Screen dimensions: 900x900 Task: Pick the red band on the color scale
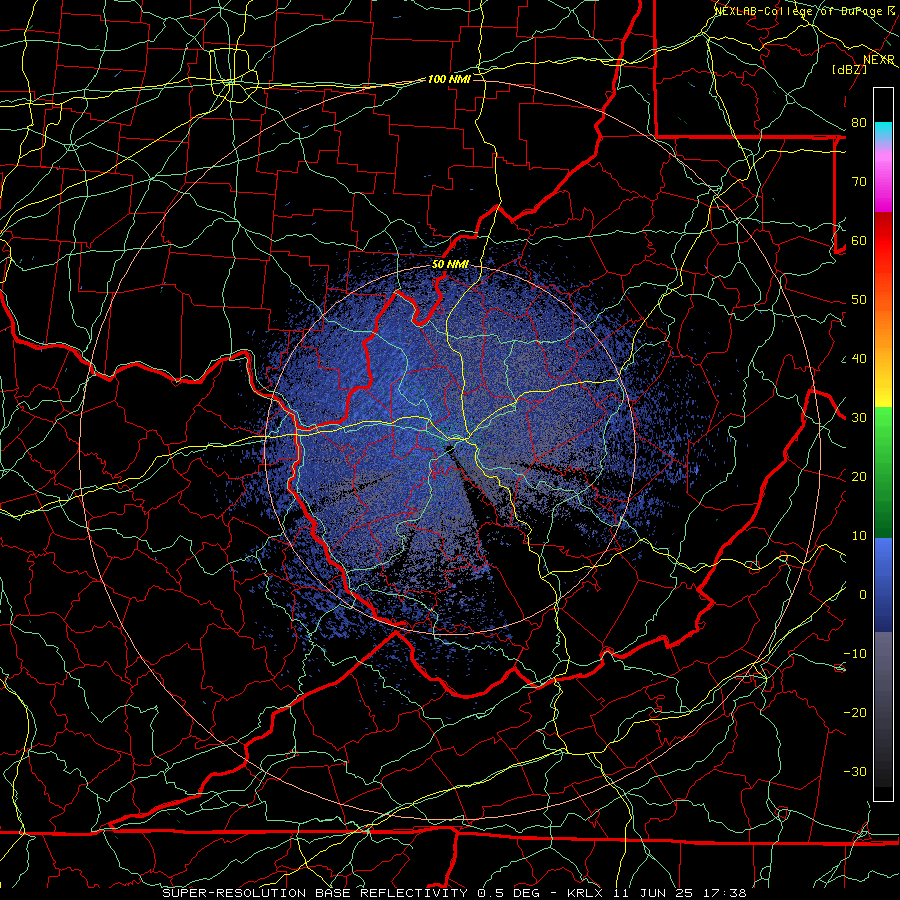[883, 241]
